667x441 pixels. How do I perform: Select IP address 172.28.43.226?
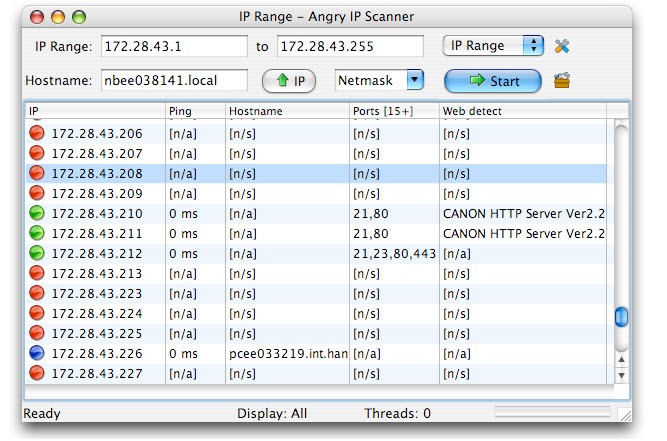pos(97,353)
